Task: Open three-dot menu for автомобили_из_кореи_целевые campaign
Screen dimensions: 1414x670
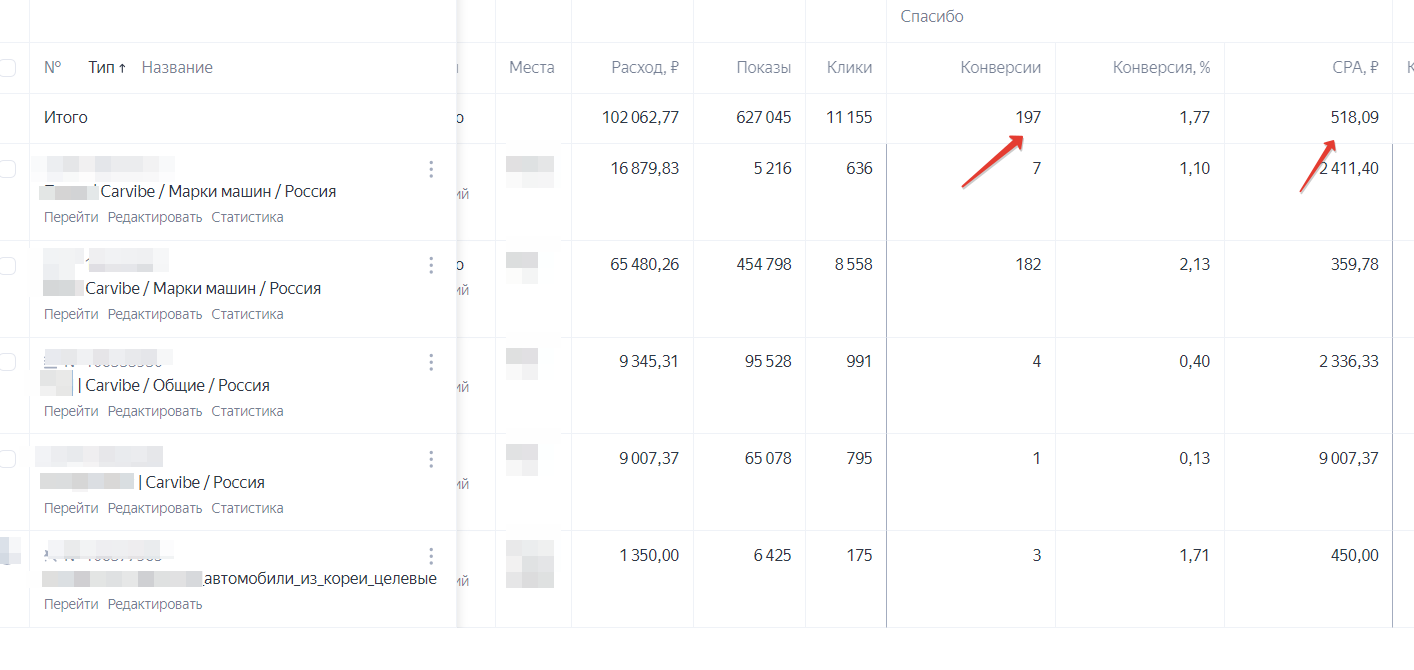Action: click(x=431, y=556)
